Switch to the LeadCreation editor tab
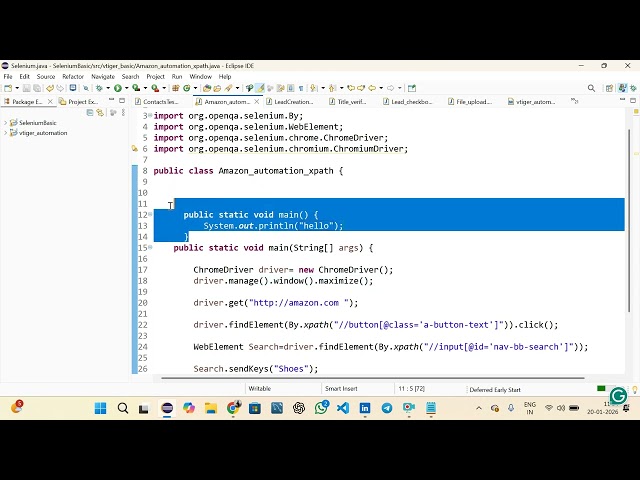The image size is (640, 480). (x=292, y=101)
